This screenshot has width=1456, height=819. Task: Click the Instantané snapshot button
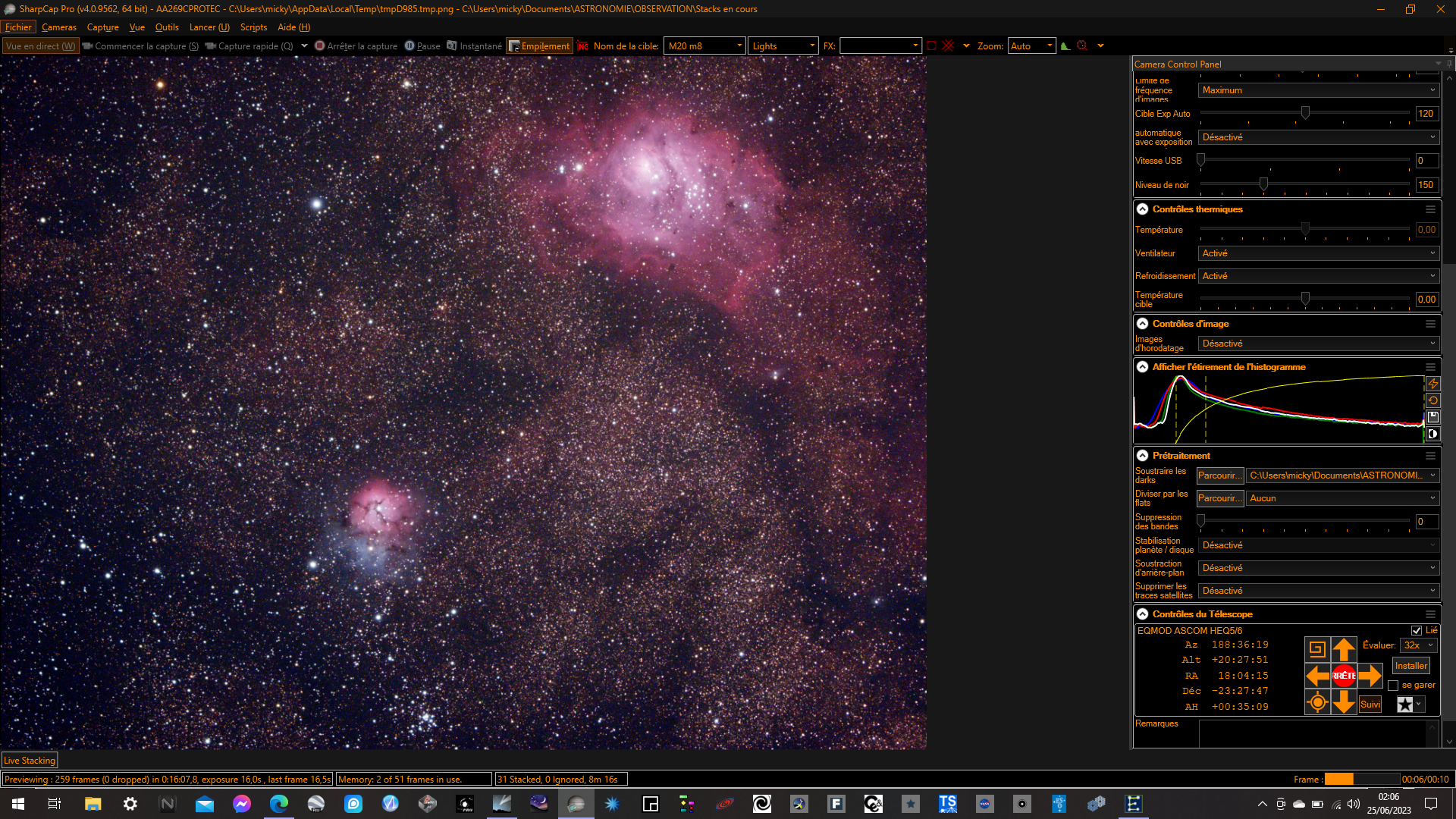click(x=474, y=46)
